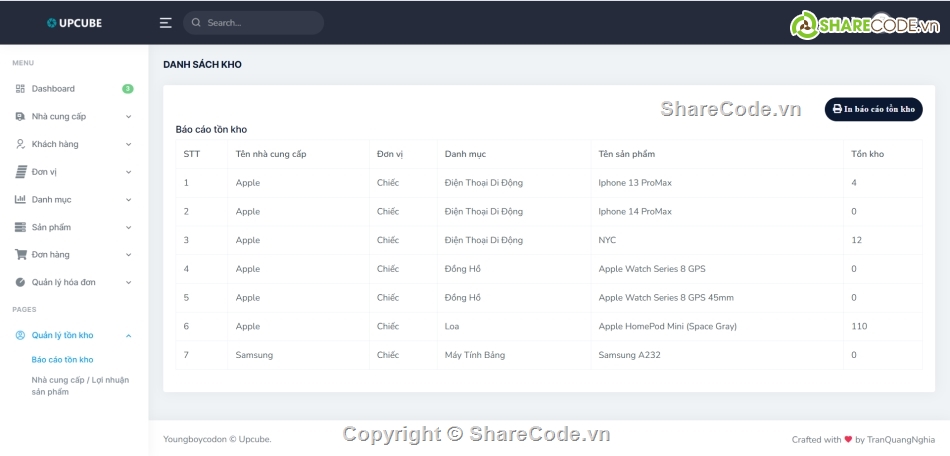Expand Nhà cung cấp chevron

click(128, 117)
